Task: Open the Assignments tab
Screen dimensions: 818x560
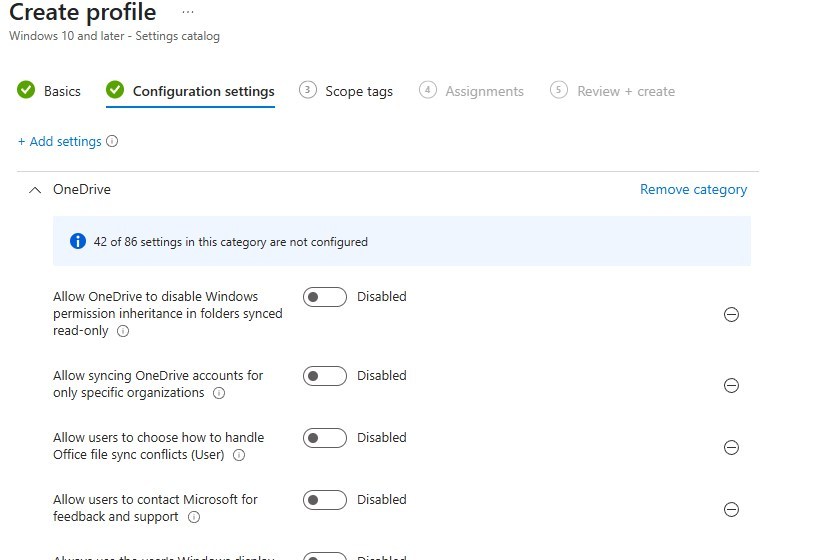Action: pos(484,91)
